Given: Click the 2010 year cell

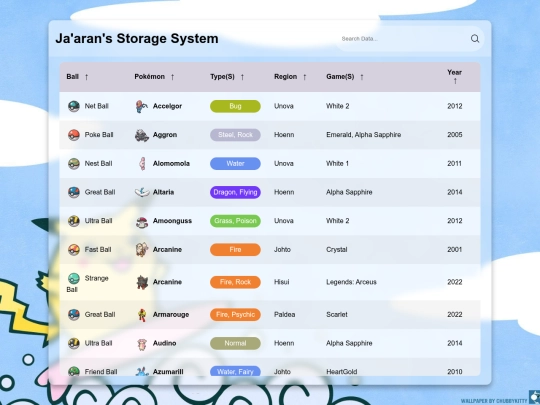Looking at the screenshot, I should [455, 372].
